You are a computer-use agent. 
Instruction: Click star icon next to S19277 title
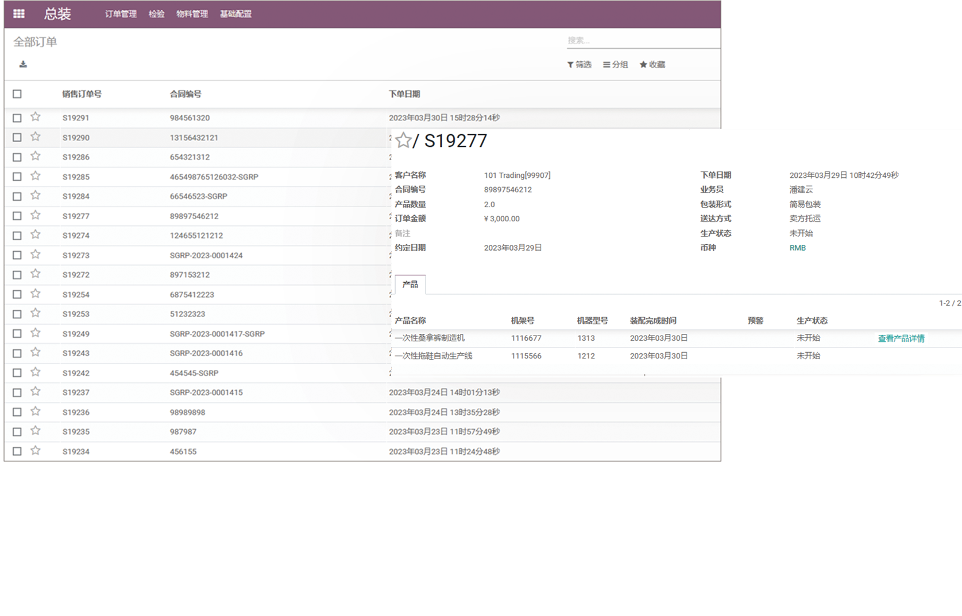(403, 141)
